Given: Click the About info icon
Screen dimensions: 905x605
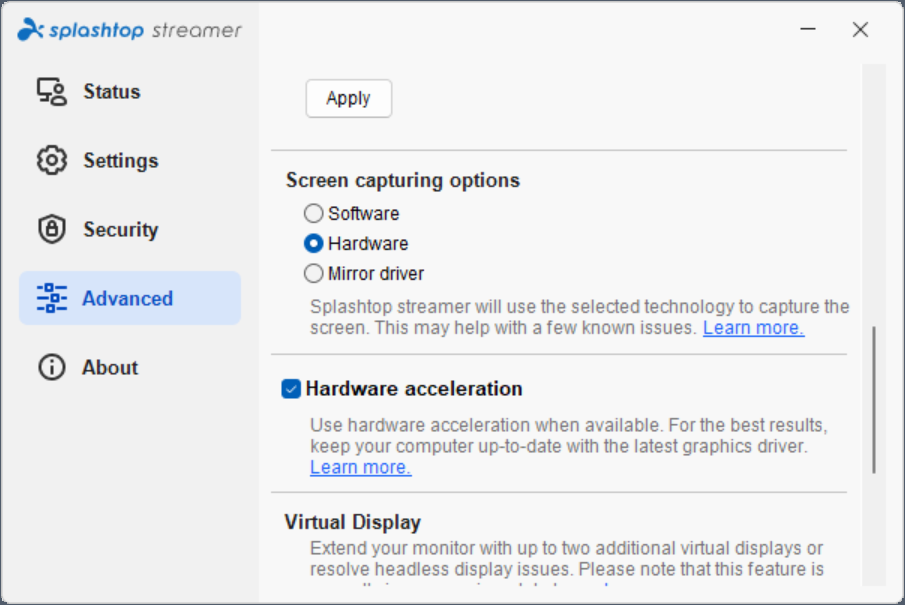Looking at the screenshot, I should click(51, 367).
